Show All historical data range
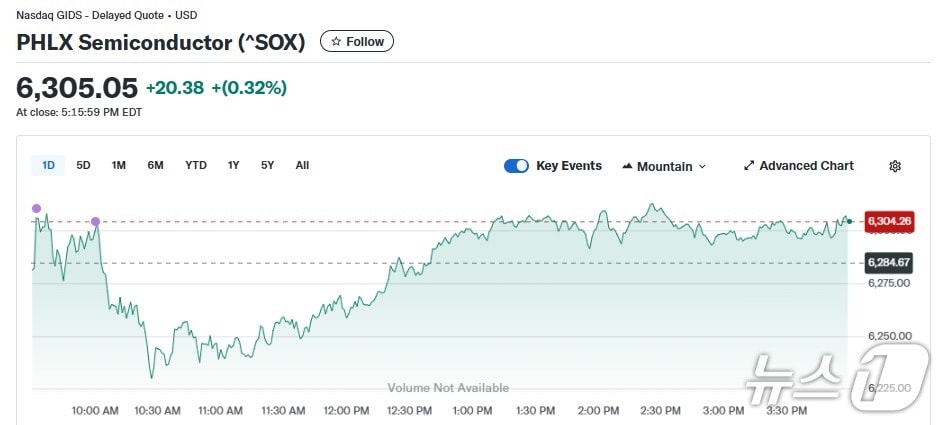 point(302,165)
